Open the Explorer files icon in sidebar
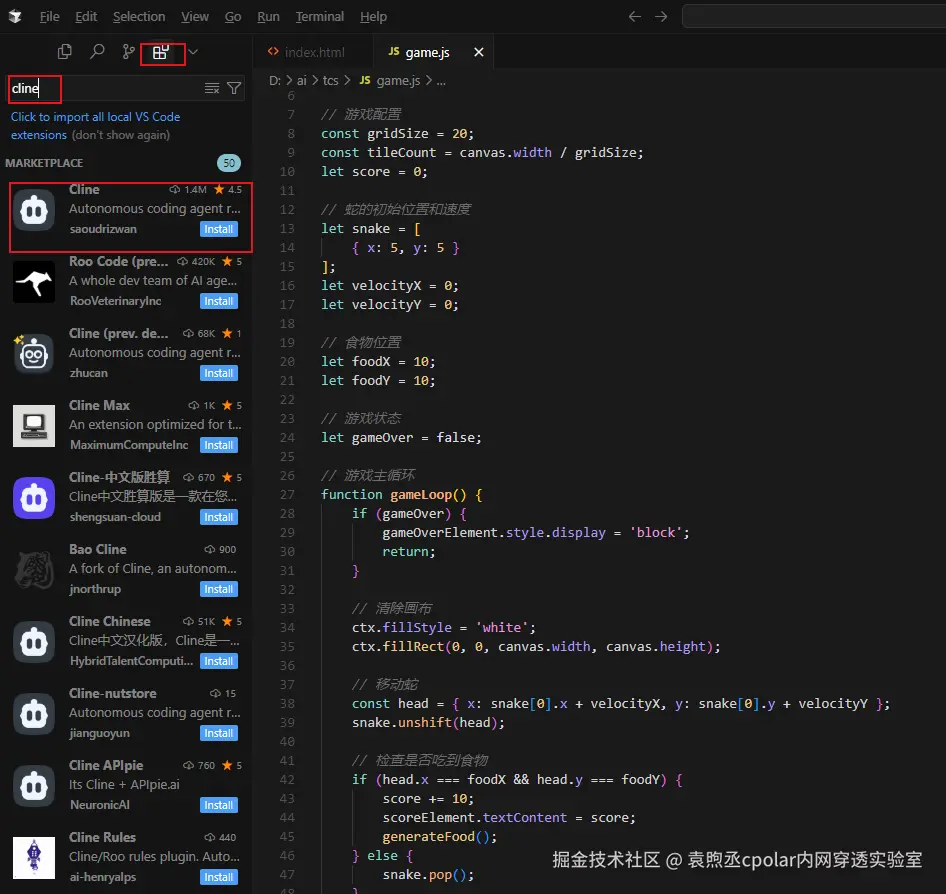 [65, 52]
